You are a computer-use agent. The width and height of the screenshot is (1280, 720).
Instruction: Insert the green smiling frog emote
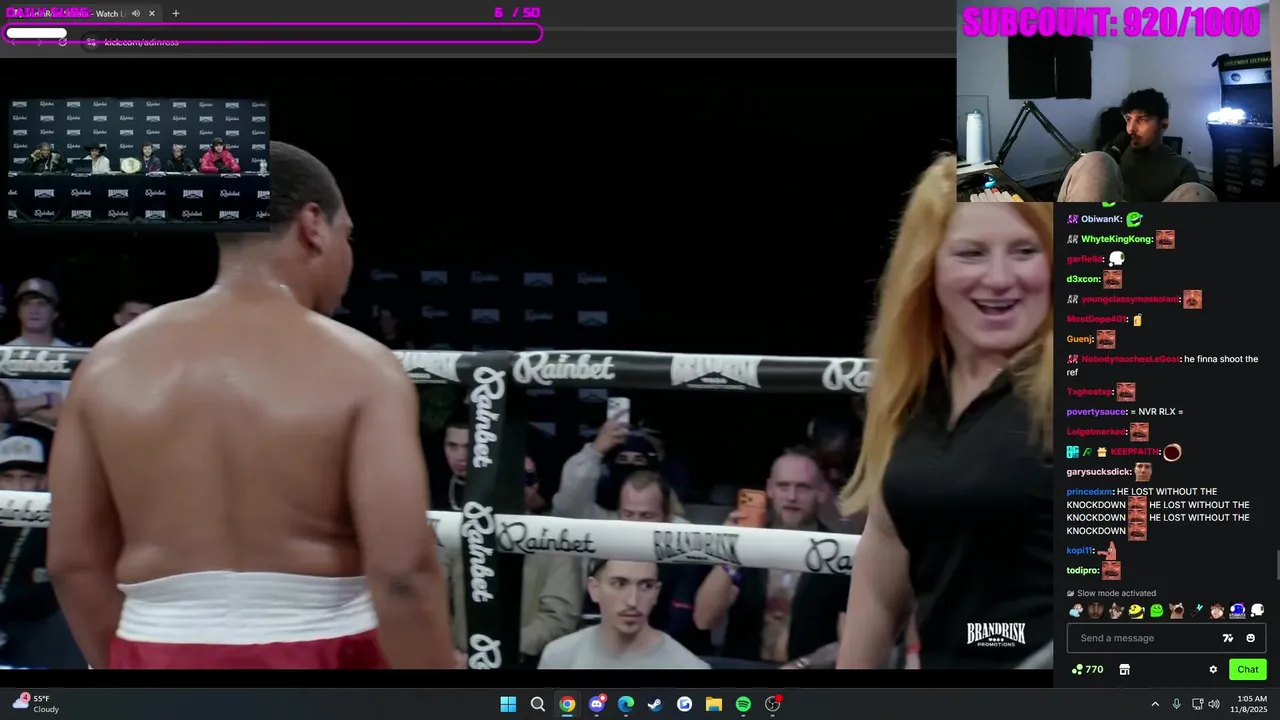[1157, 610]
